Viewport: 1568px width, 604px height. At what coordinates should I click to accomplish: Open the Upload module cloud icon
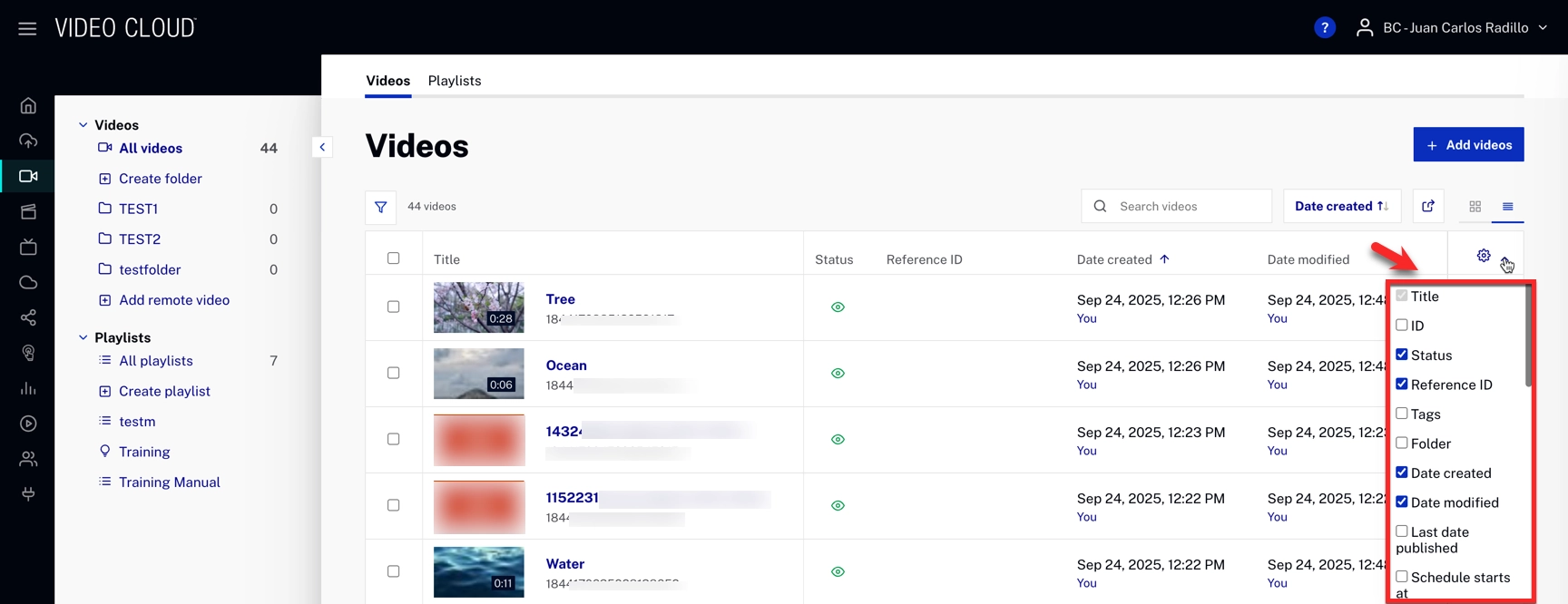(x=28, y=141)
